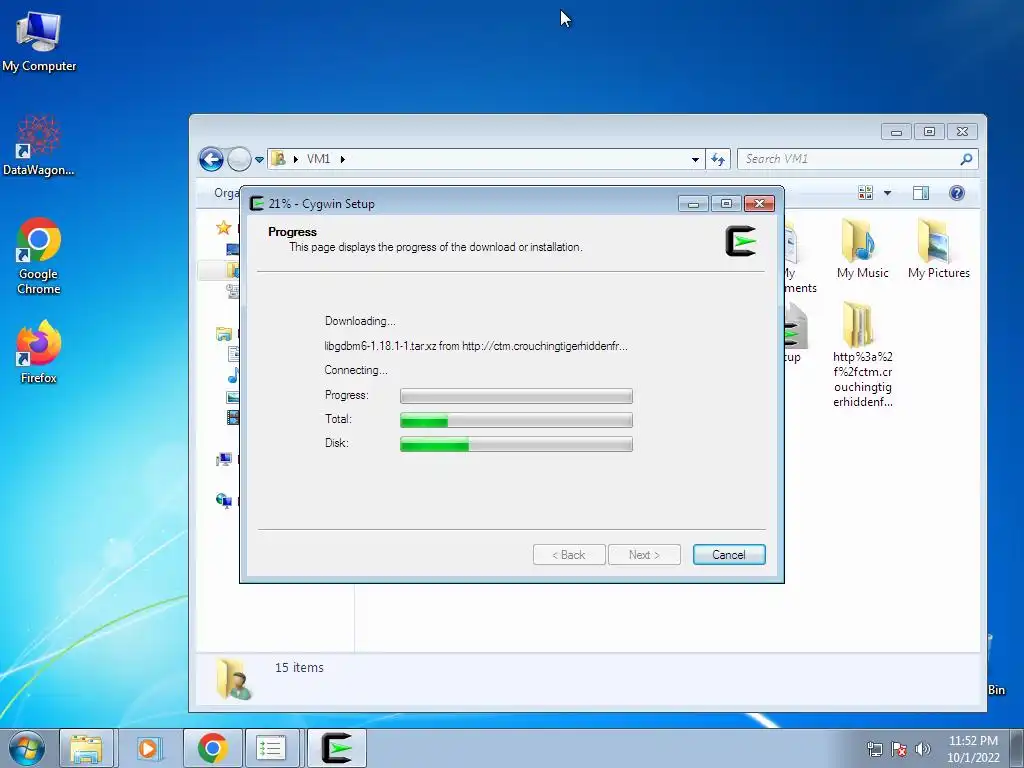Image resolution: width=1024 pixels, height=768 pixels.
Task: Click the Cygwin logo in the dialog
Action: (741, 241)
